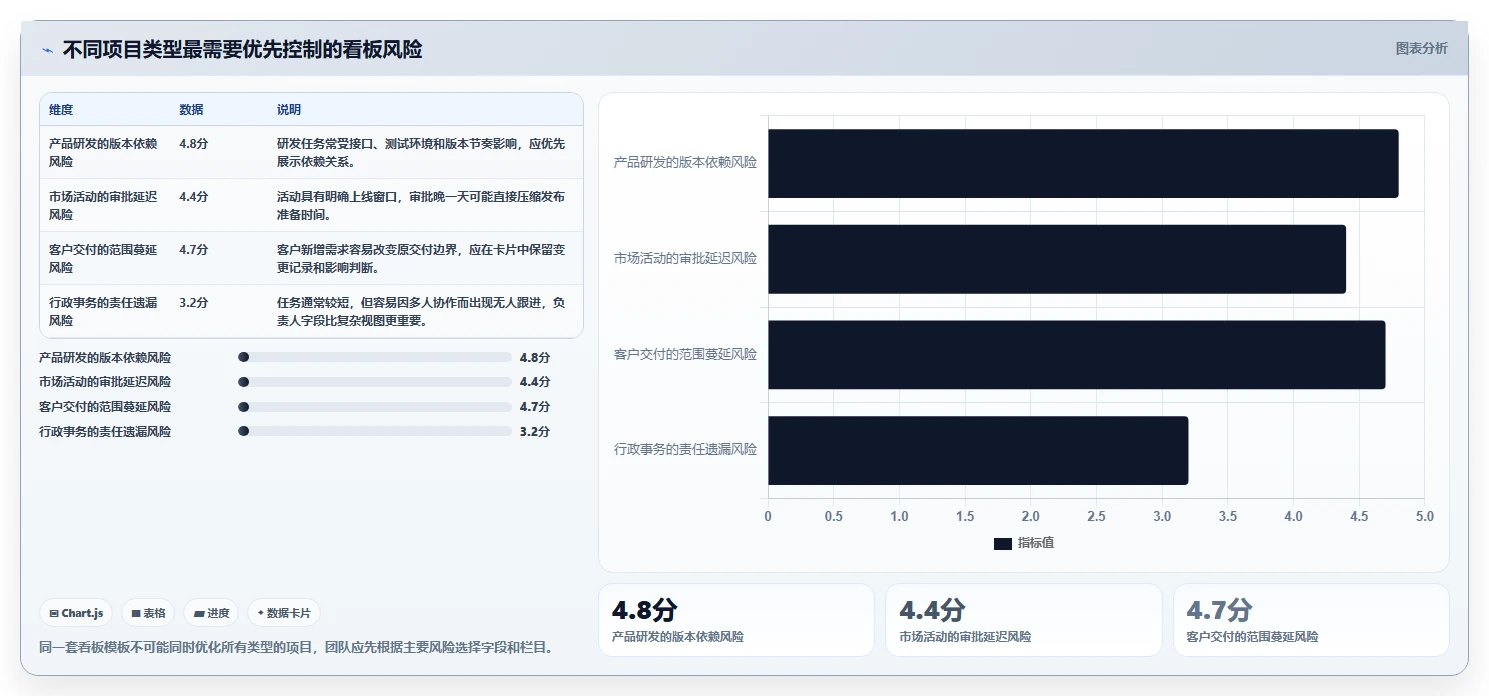Screen dimensions: 1489x696
Task: Click the 0.5 tick on the x-axis
Action: click(833, 517)
